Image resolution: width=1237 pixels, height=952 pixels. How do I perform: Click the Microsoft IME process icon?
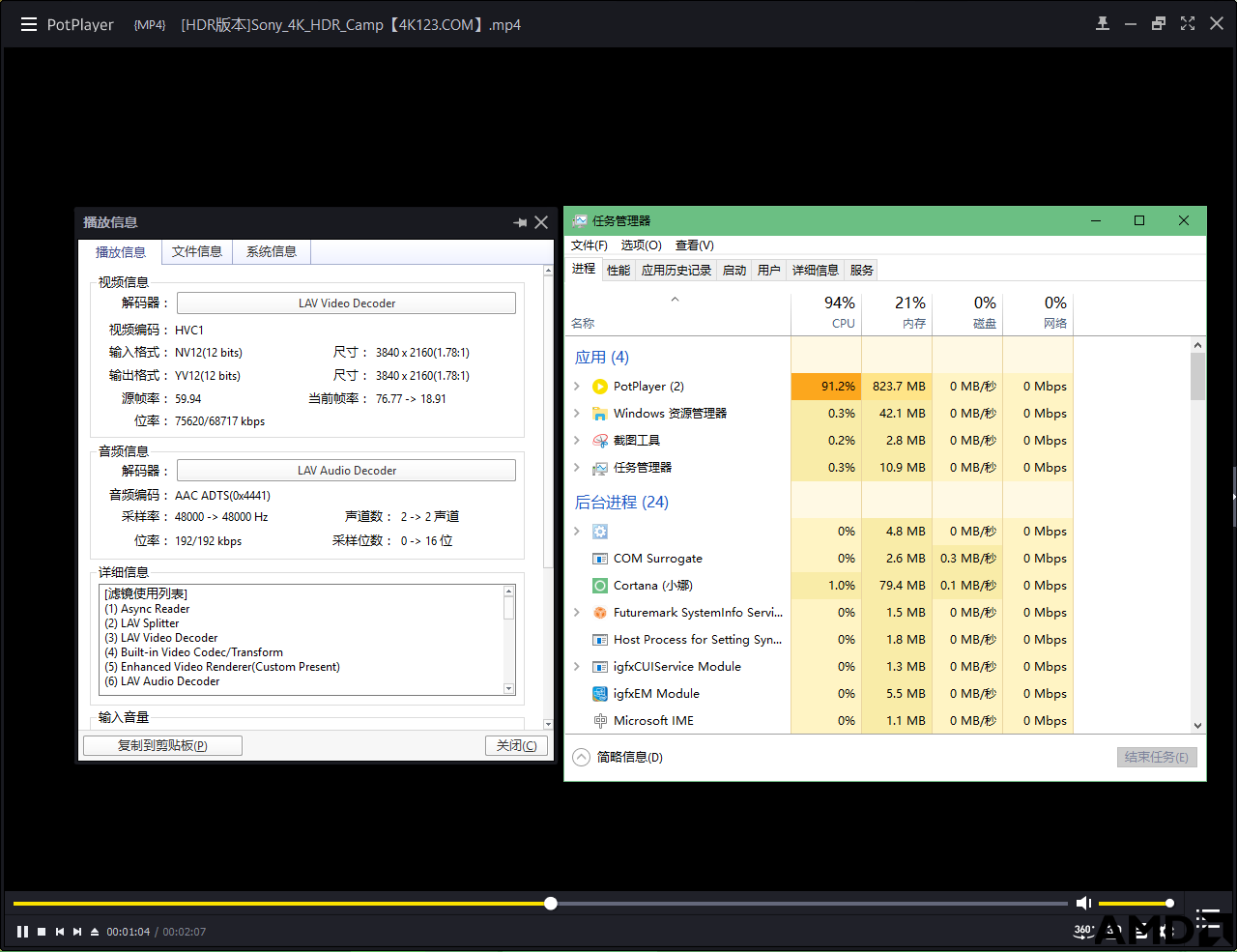[600, 721]
